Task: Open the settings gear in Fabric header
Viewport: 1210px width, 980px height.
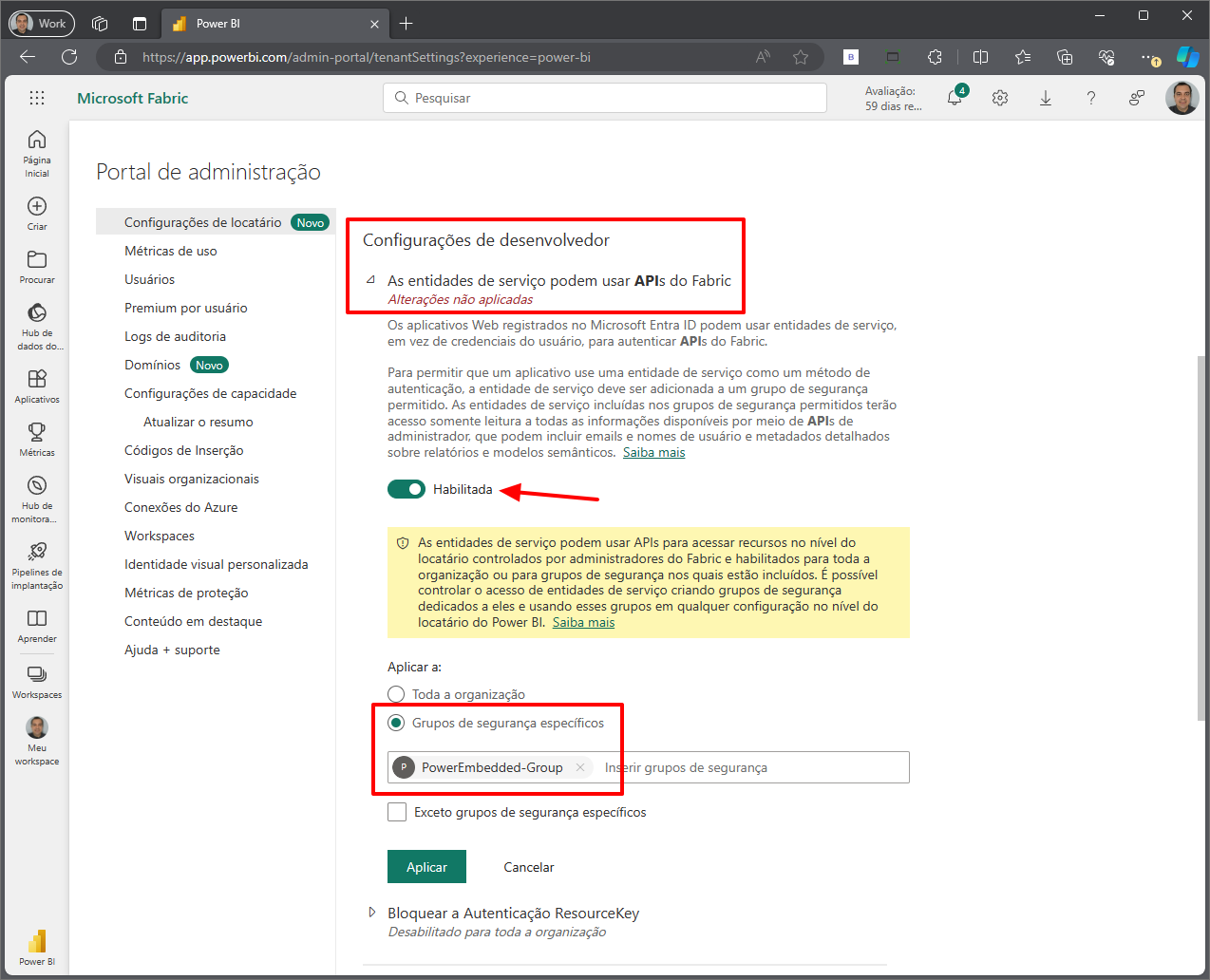Action: point(1000,98)
